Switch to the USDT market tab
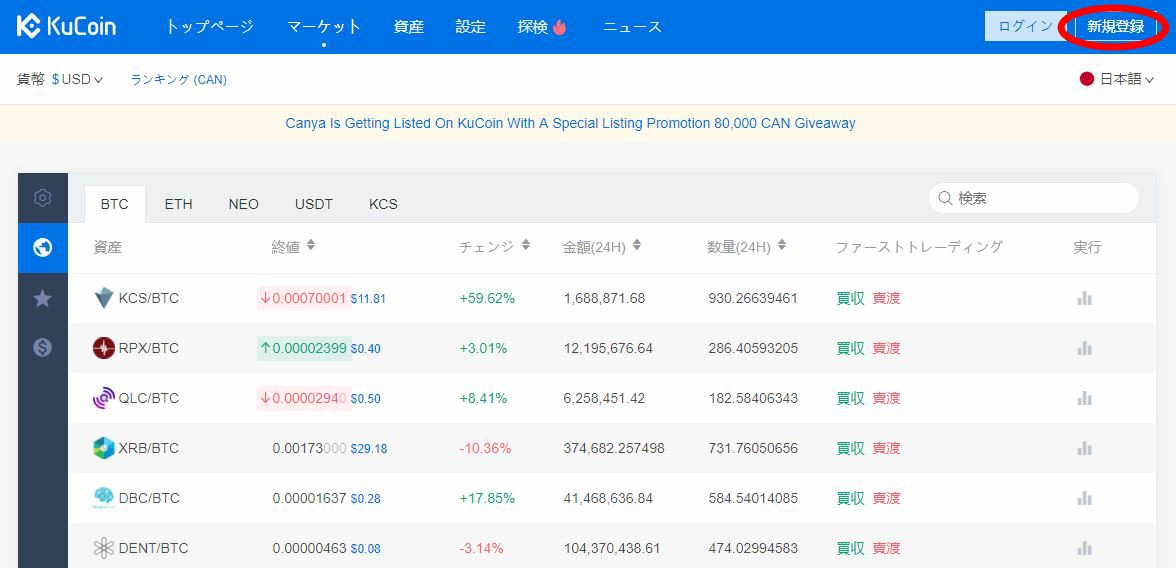 (314, 204)
